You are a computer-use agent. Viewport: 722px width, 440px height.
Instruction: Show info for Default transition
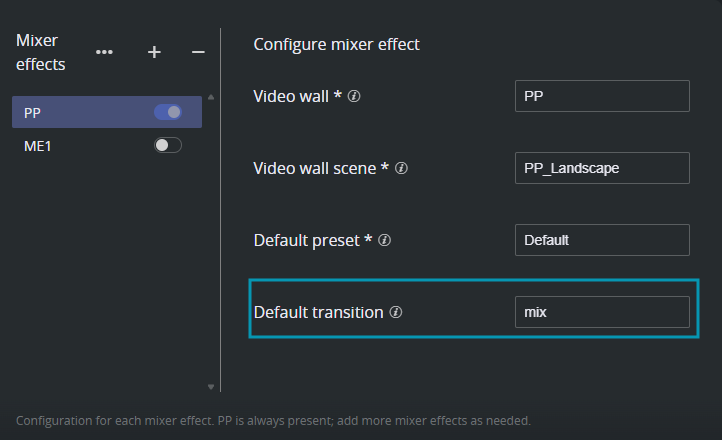pyautogui.click(x=396, y=312)
